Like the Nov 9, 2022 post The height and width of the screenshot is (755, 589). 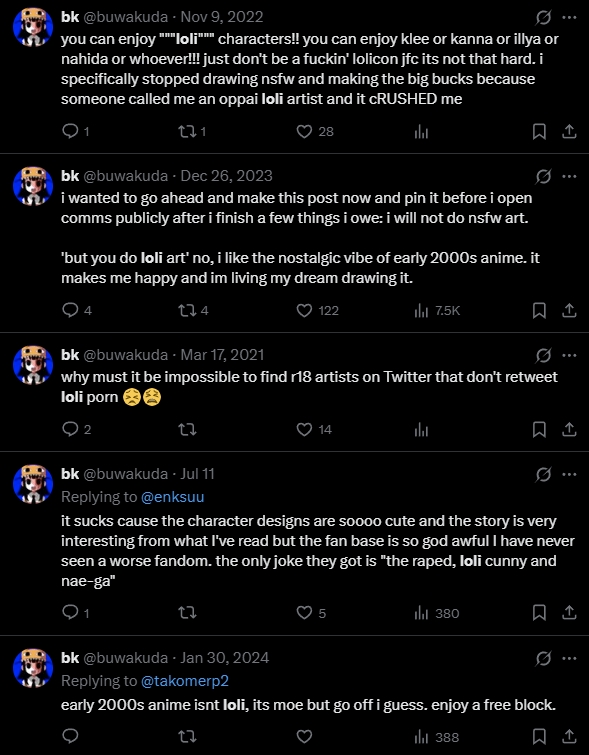[304, 131]
